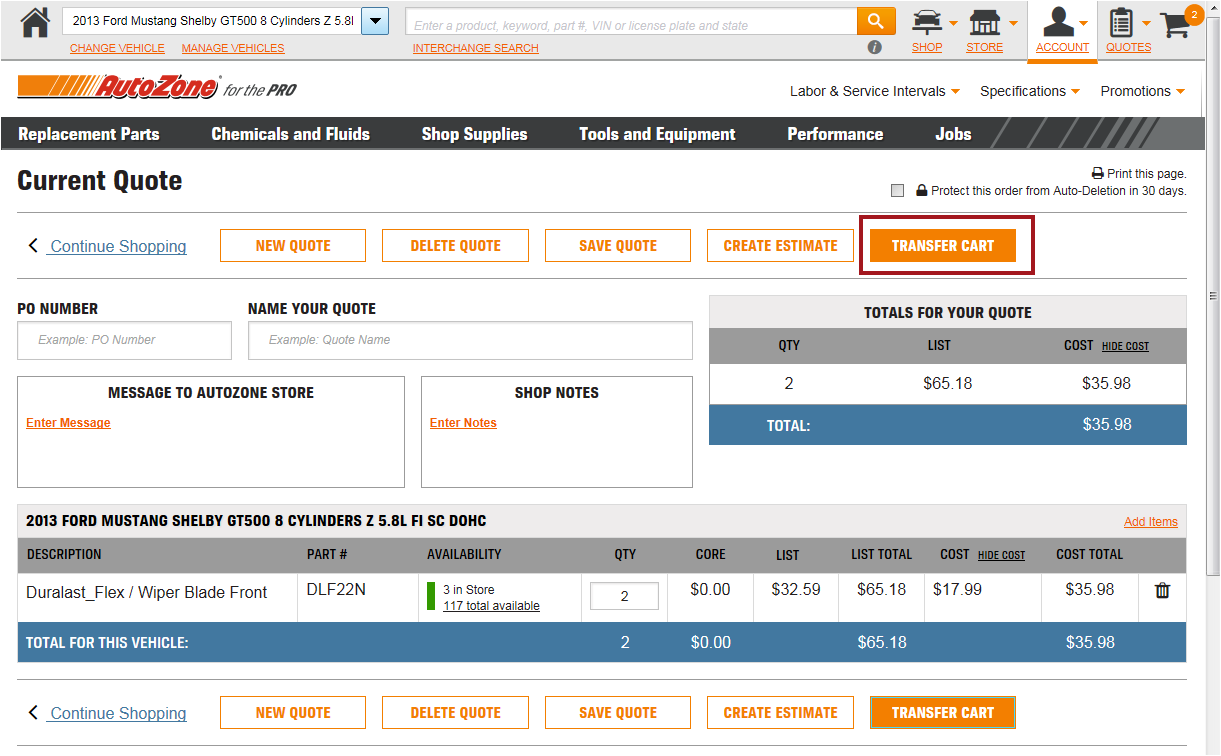This screenshot has height=756, width=1221.
Task: Click the PO Number input field
Action: point(124,340)
